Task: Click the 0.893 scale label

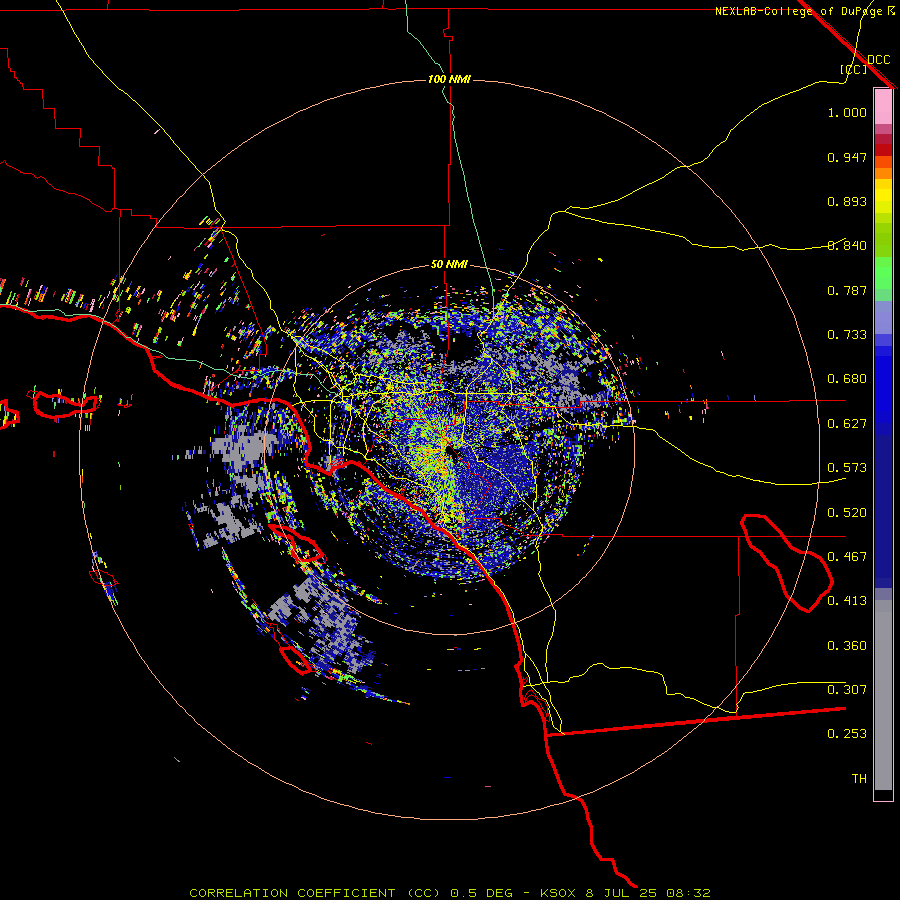Action: [x=847, y=201]
